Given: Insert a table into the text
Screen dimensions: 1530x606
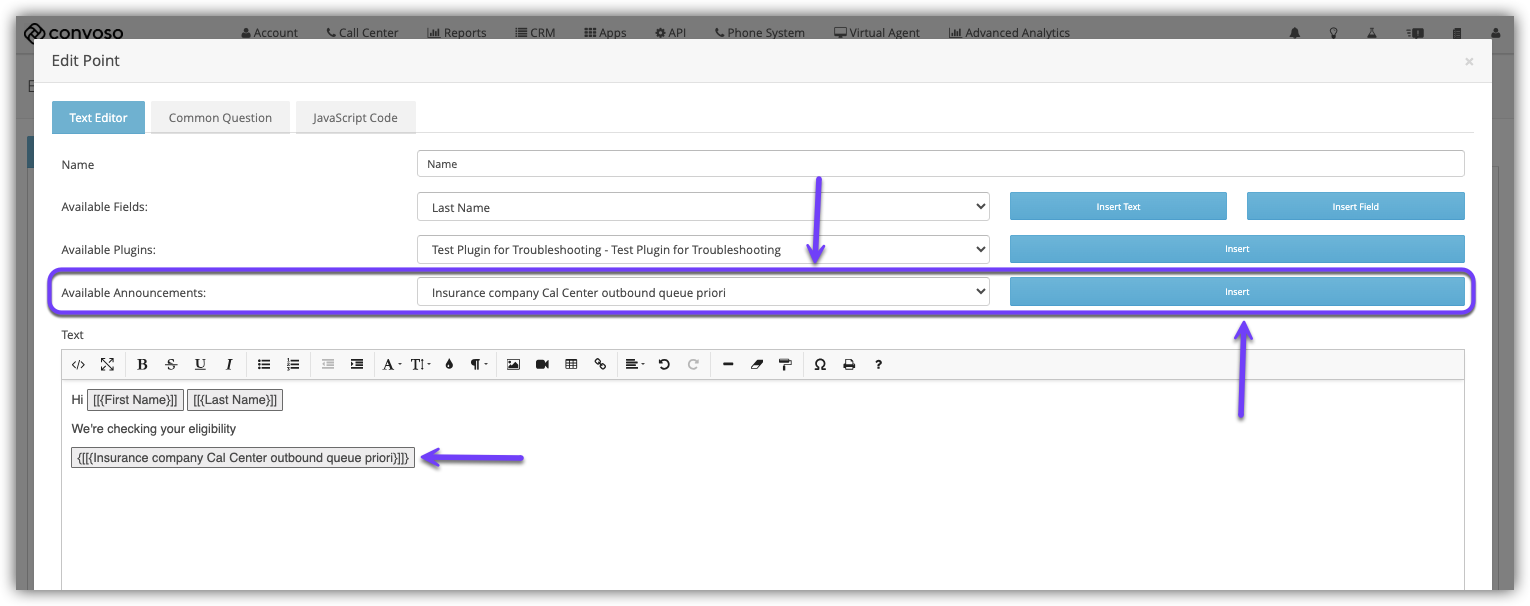Looking at the screenshot, I should pos(571,365).
